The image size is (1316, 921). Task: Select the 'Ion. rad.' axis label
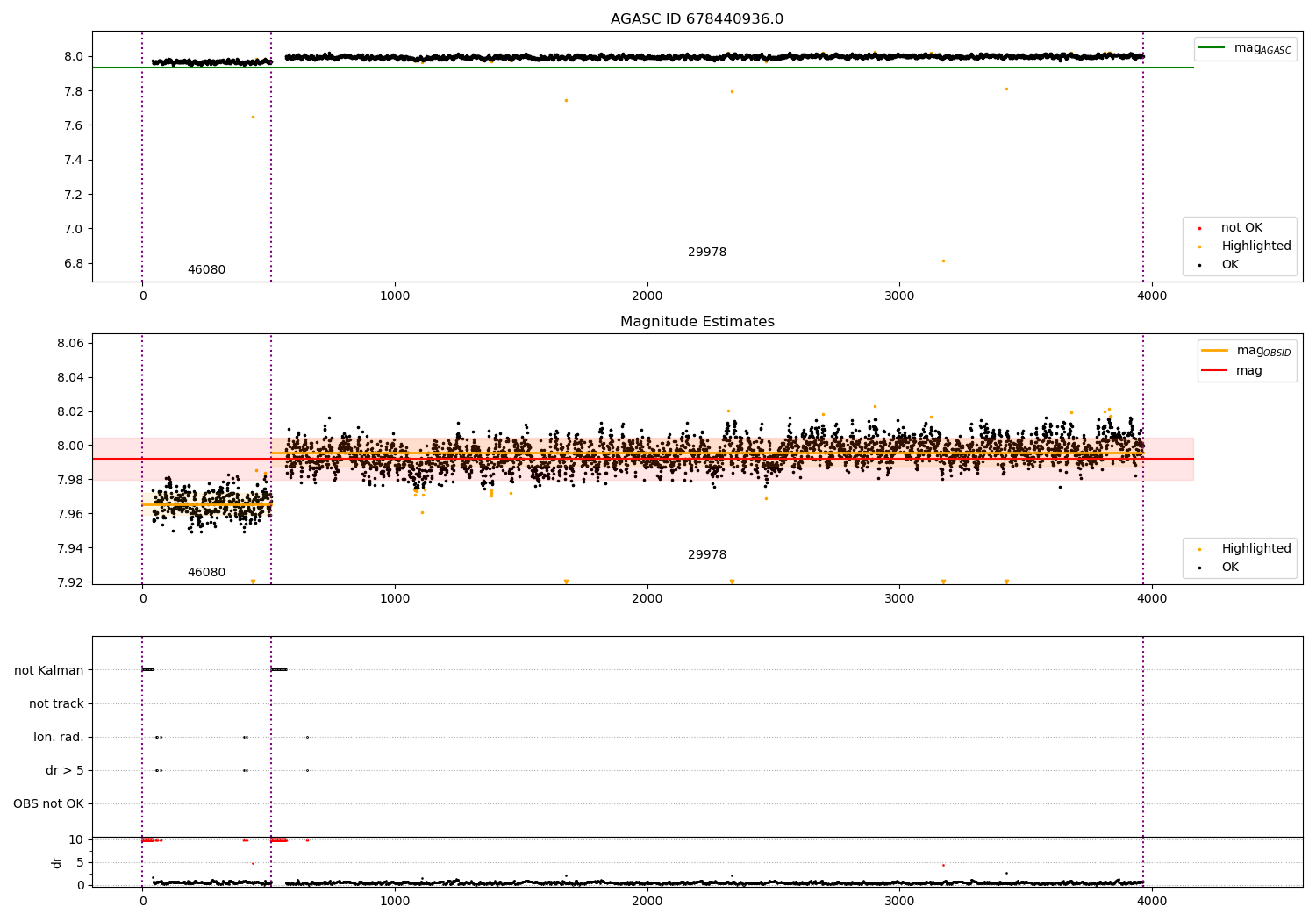[x=59, y=737]
